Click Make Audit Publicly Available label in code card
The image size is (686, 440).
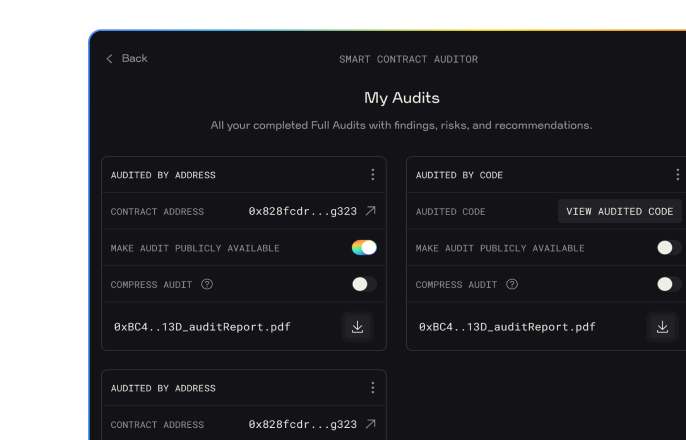[500, 248]
